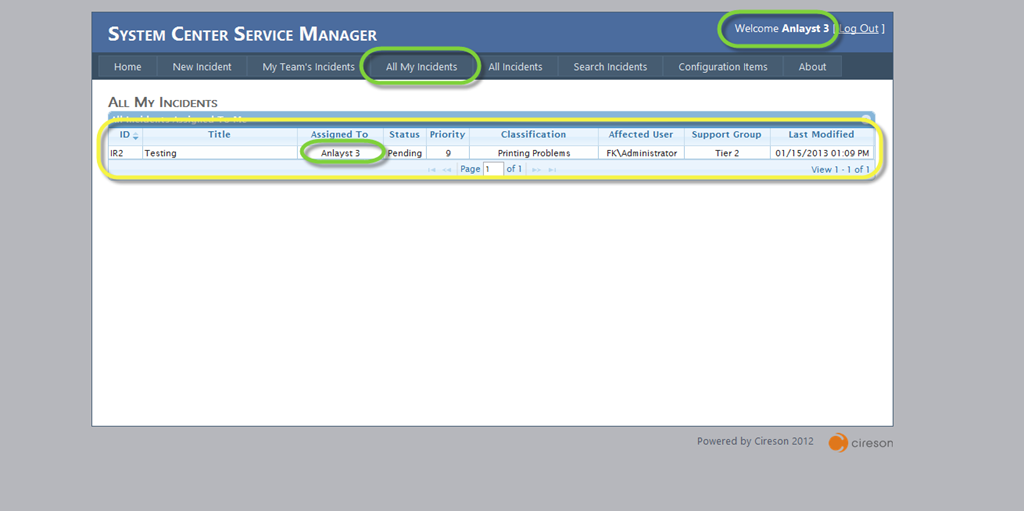The height and width of the screenshot is (511, 1024).
Task: Open the About page
Action: (x=812, y=67)
